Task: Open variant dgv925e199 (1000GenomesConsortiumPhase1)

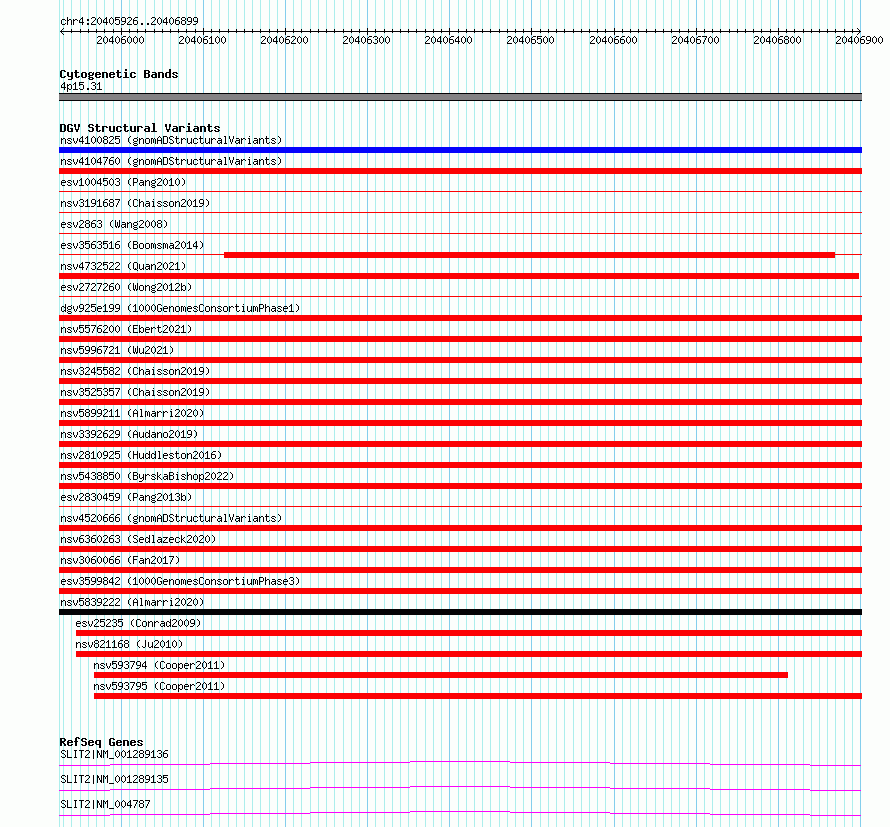Action: click(180, 308)
